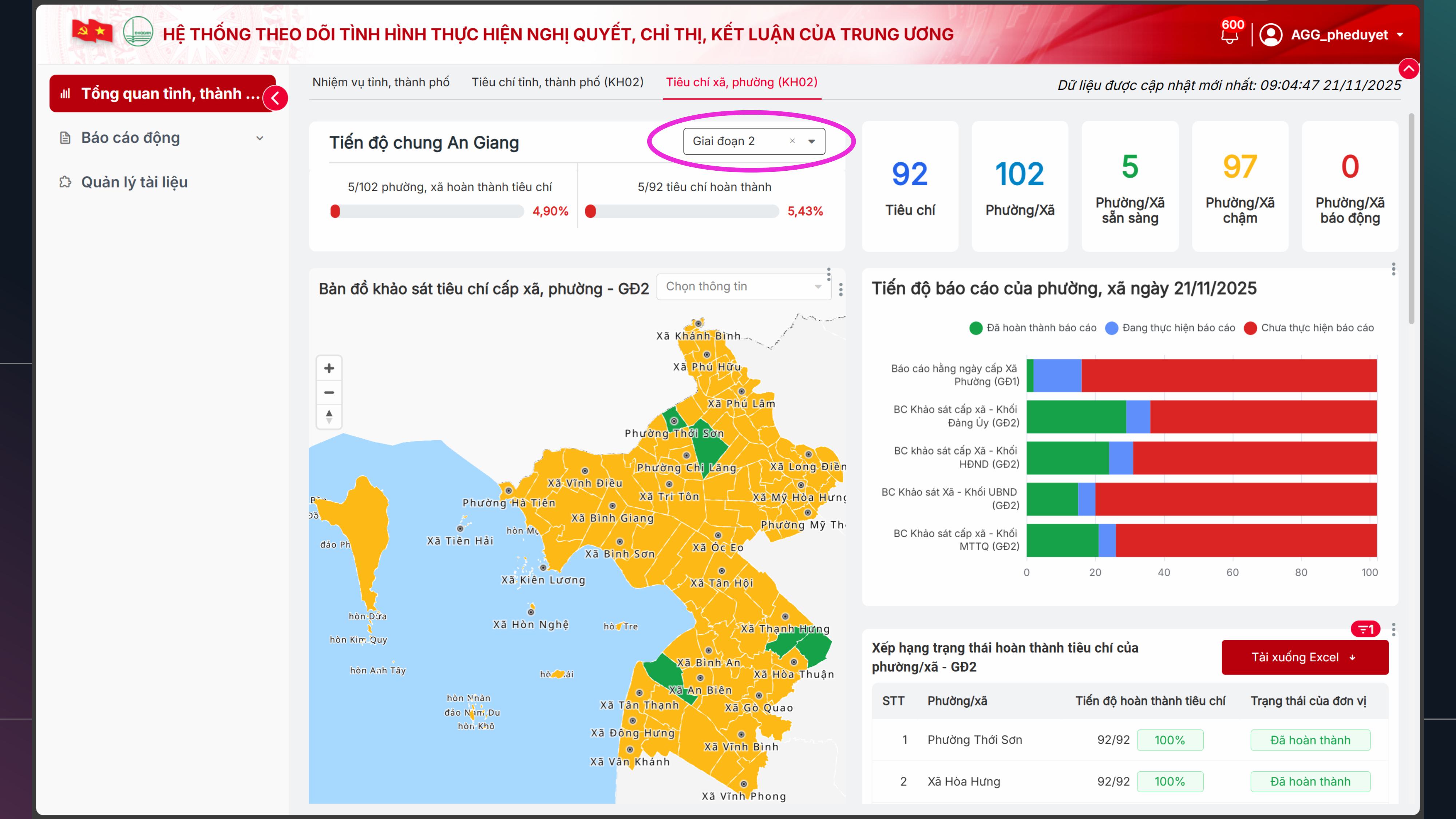The width and height of the screenshot is (1456, 819).
Task: Open Quản lý tài liệu in the sidebar
Action: coord(134,182)
